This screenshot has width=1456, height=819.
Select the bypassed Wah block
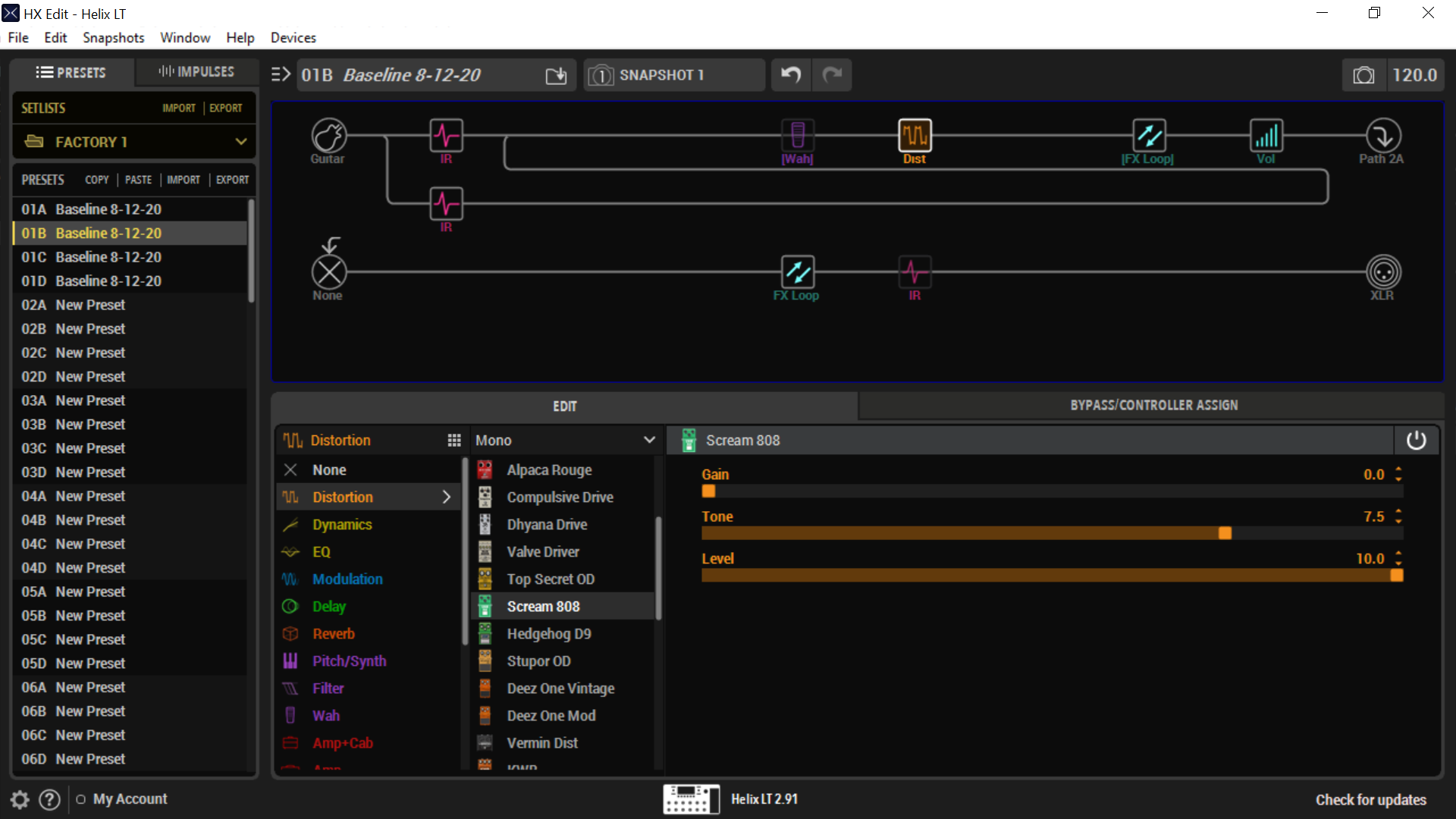click(x=798, y=136)
